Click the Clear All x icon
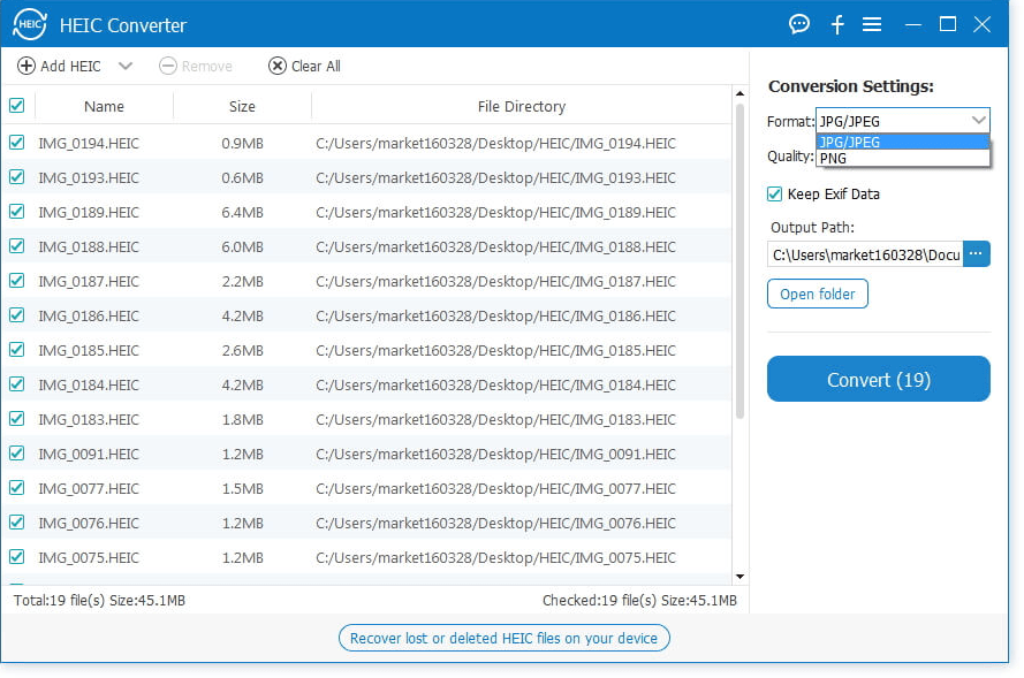This screenshot has height=678, width=1024. click(278, 66)
